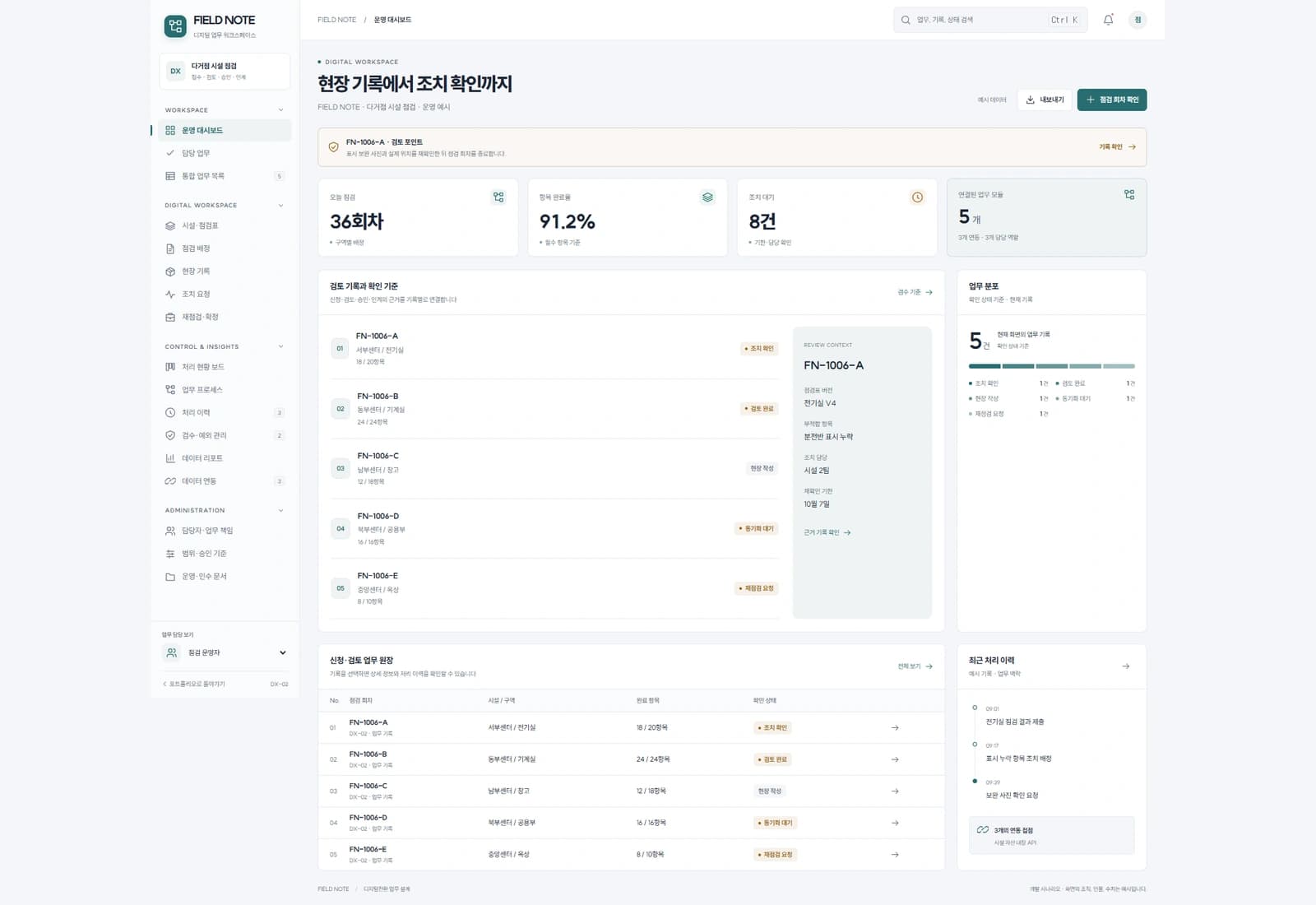
Task: Follow the 근거 기록 확인 link
Action: pos(827,533)
